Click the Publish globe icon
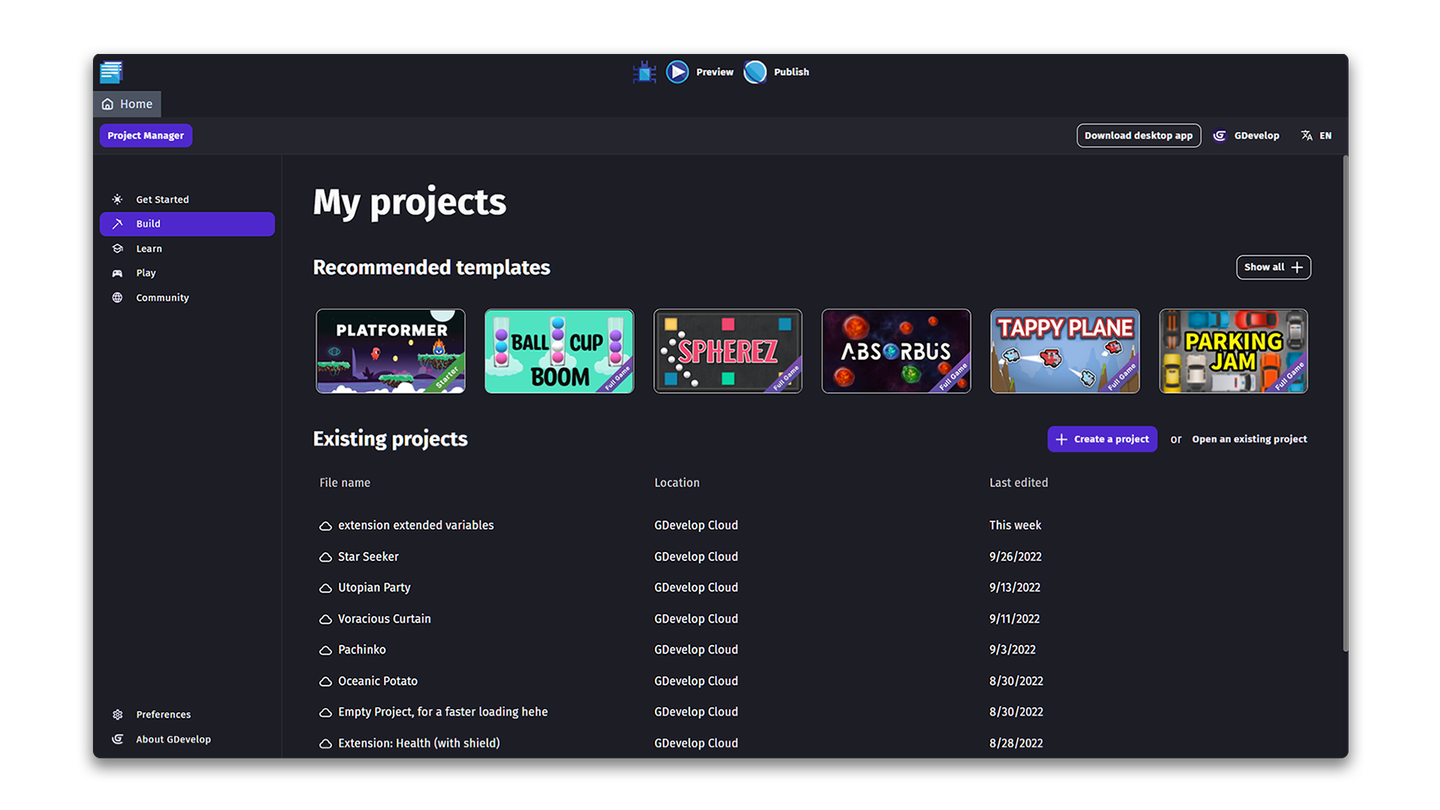 coord(755,72)
